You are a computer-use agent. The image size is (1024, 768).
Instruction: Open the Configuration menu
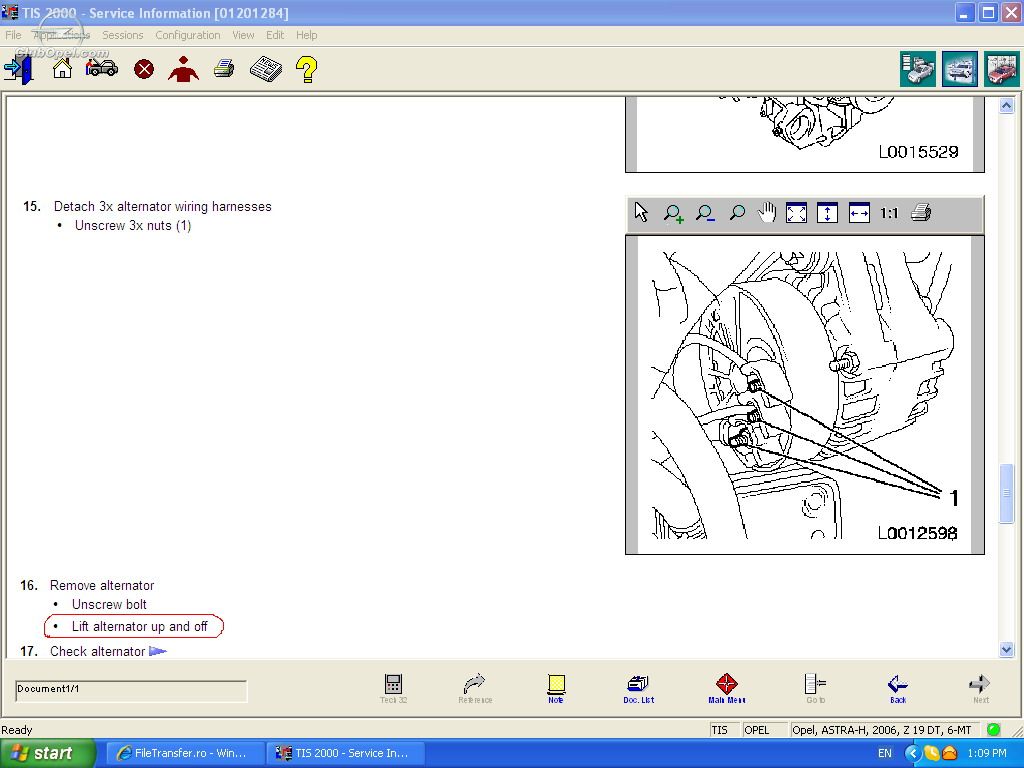(x=187, y=35)
